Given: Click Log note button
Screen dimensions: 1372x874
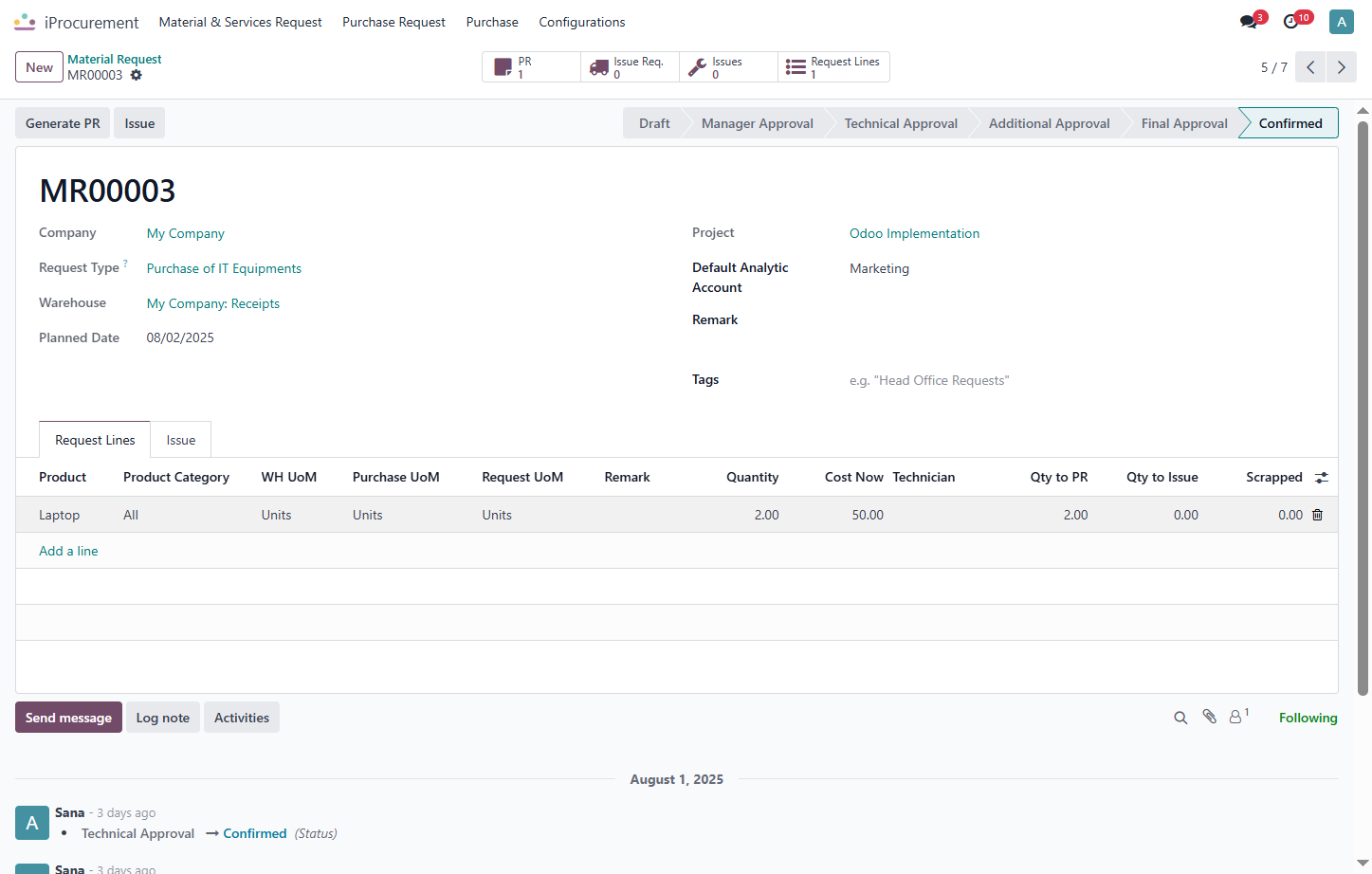Looking at the screenshot, I should (163, 718).
